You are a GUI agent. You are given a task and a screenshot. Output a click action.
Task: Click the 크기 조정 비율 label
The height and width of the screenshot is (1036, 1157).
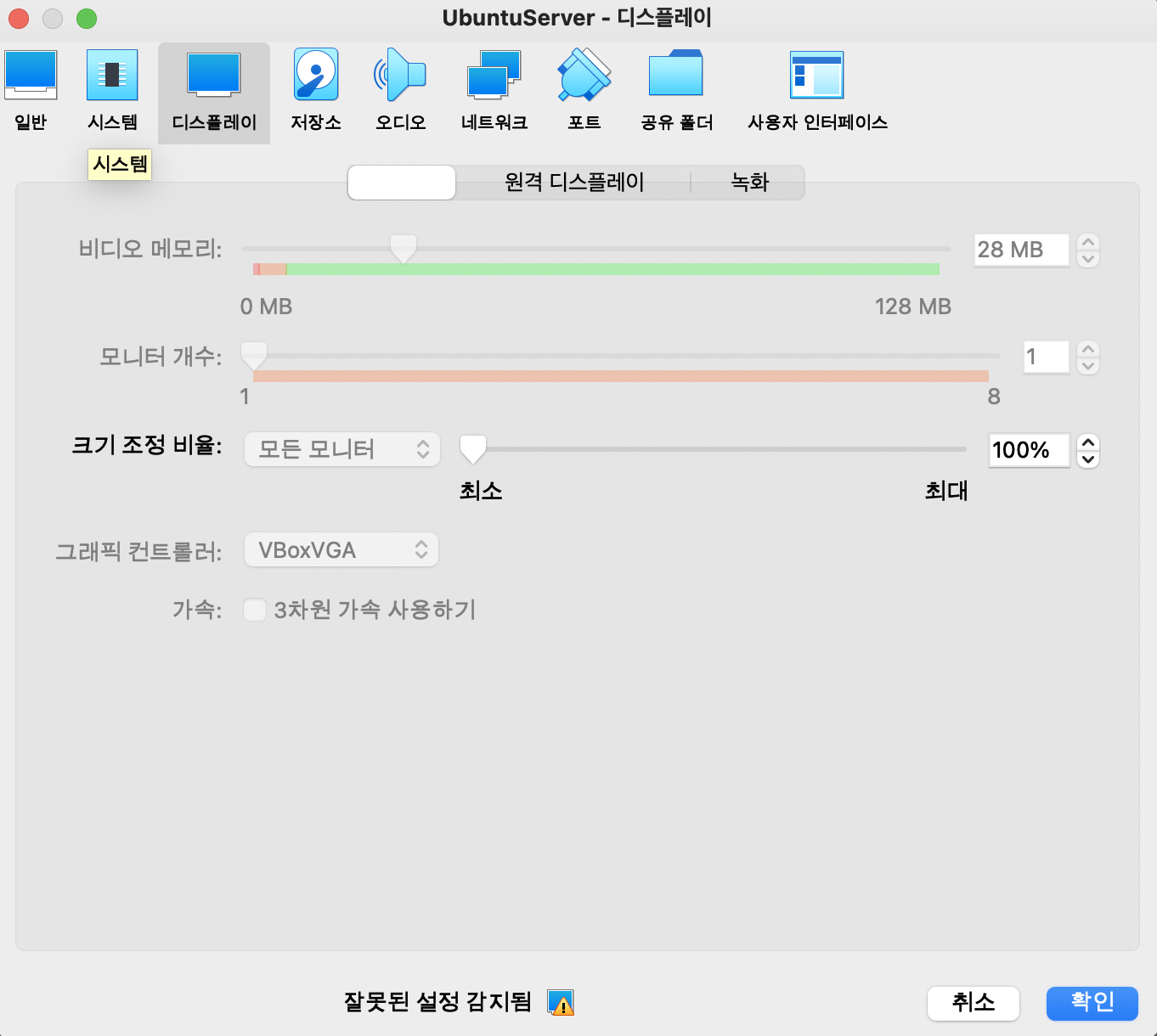coord(147,445)
